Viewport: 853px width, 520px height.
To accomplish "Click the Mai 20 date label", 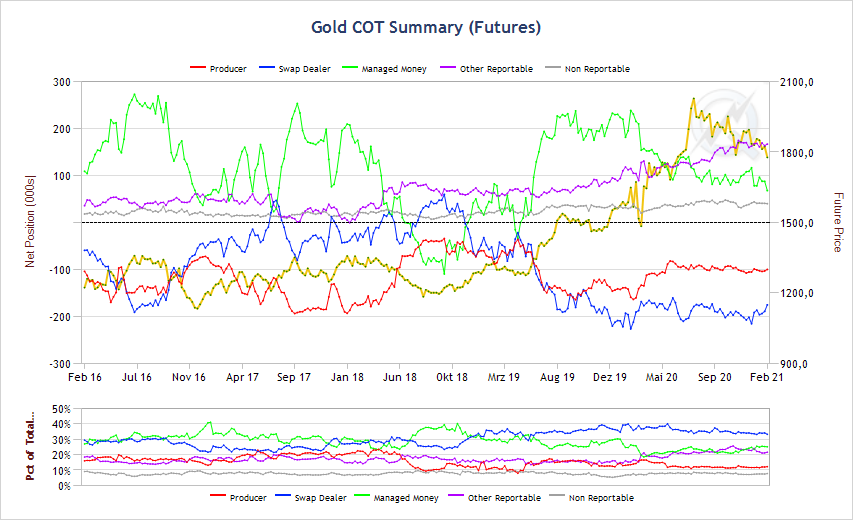I will point(662,377).
